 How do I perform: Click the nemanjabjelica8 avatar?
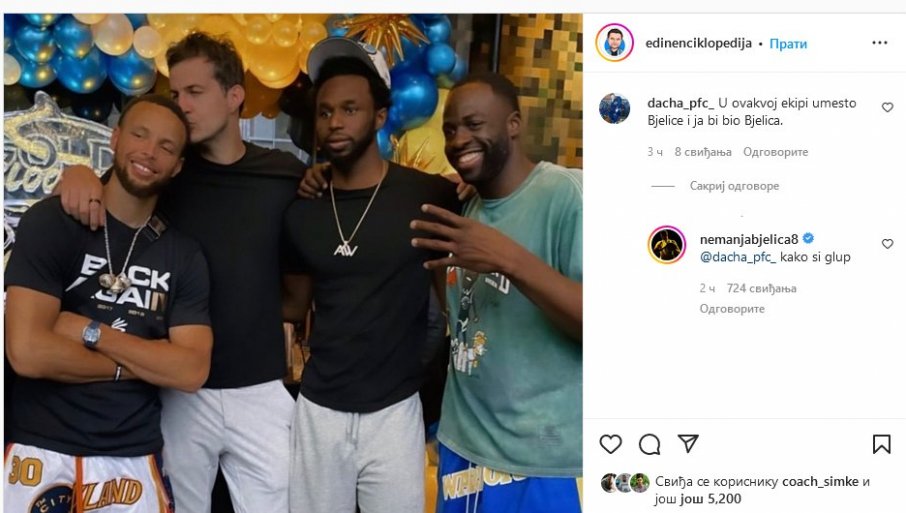click(x=666, y=244)
